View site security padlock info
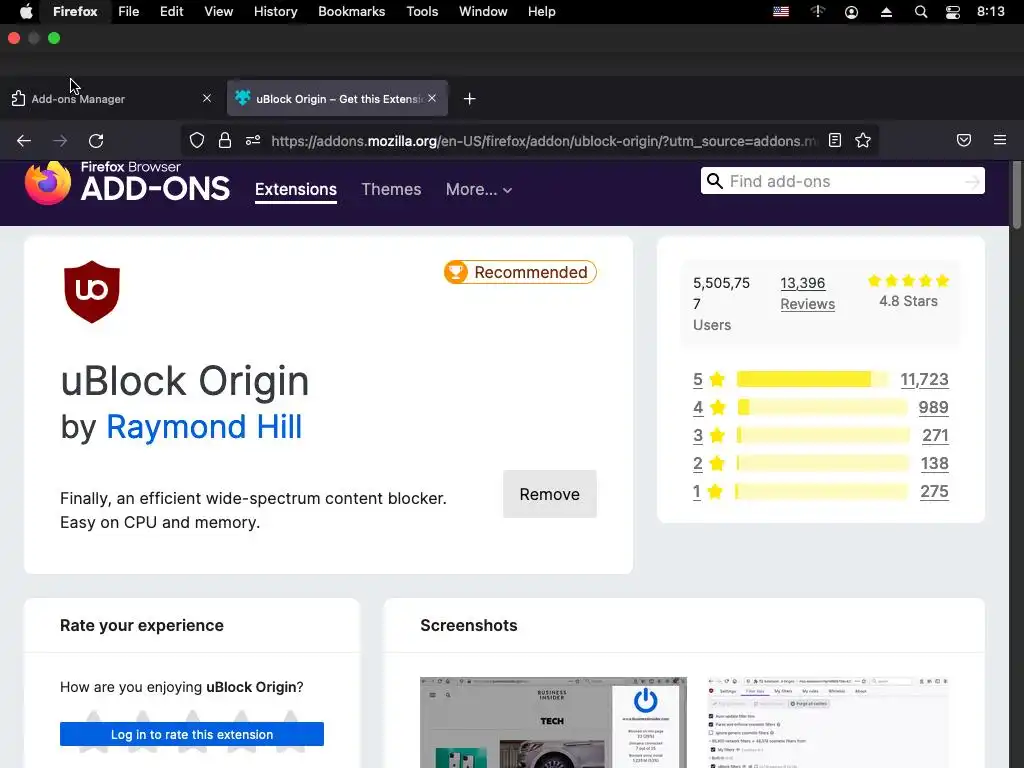This screenshot has height=768, width=1024. [225, 140]
